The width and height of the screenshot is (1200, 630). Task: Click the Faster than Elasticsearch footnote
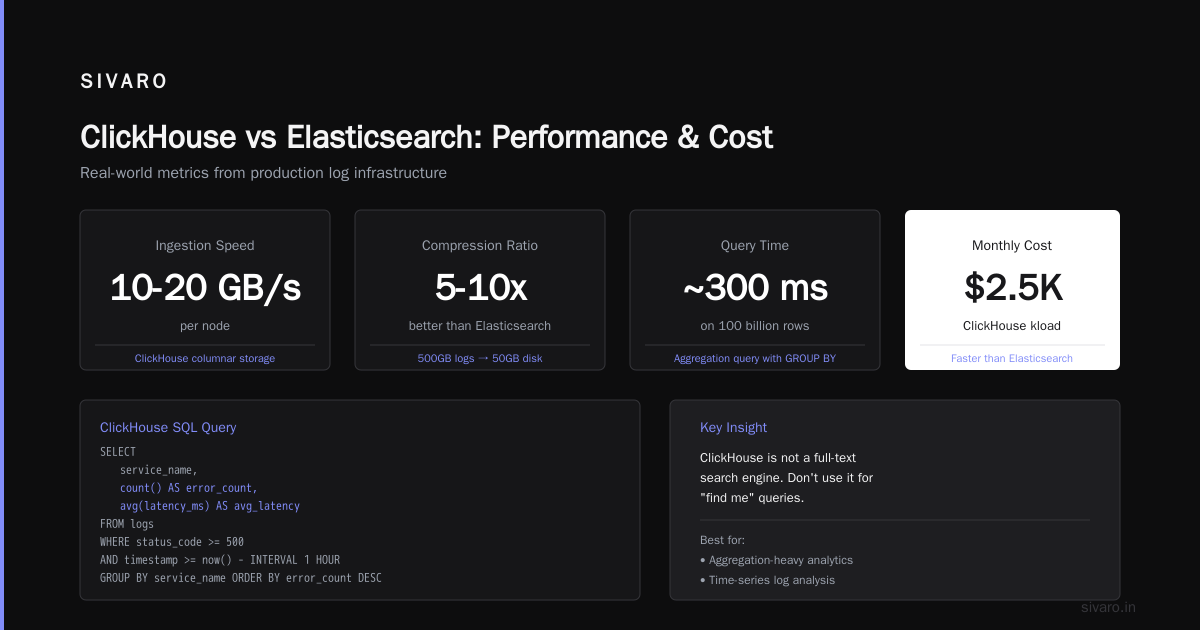[1012, 358]
